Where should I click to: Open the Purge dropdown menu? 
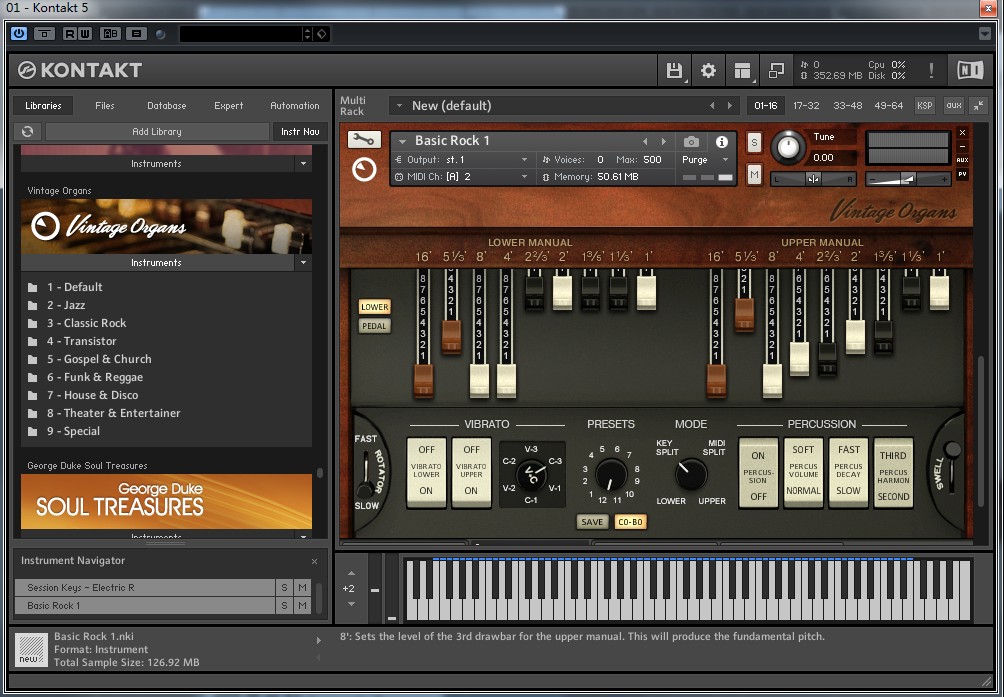725,159
